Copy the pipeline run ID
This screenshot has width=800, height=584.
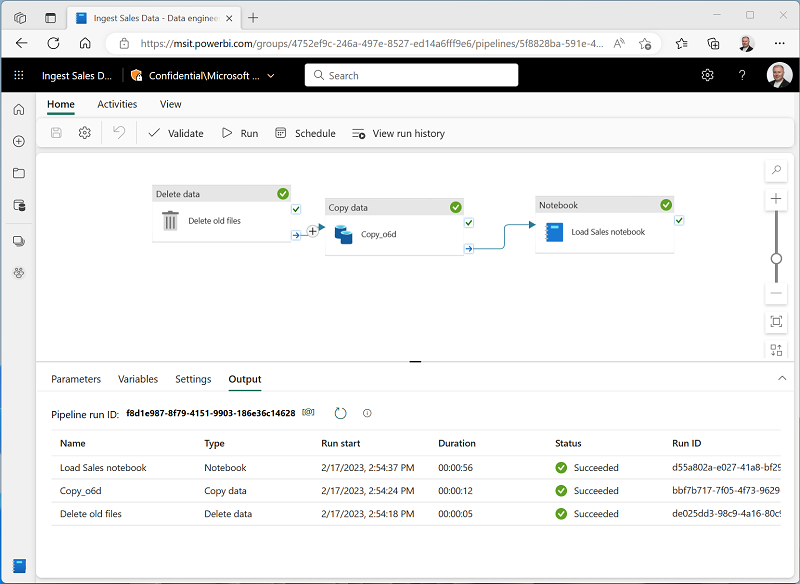[309, 413]
